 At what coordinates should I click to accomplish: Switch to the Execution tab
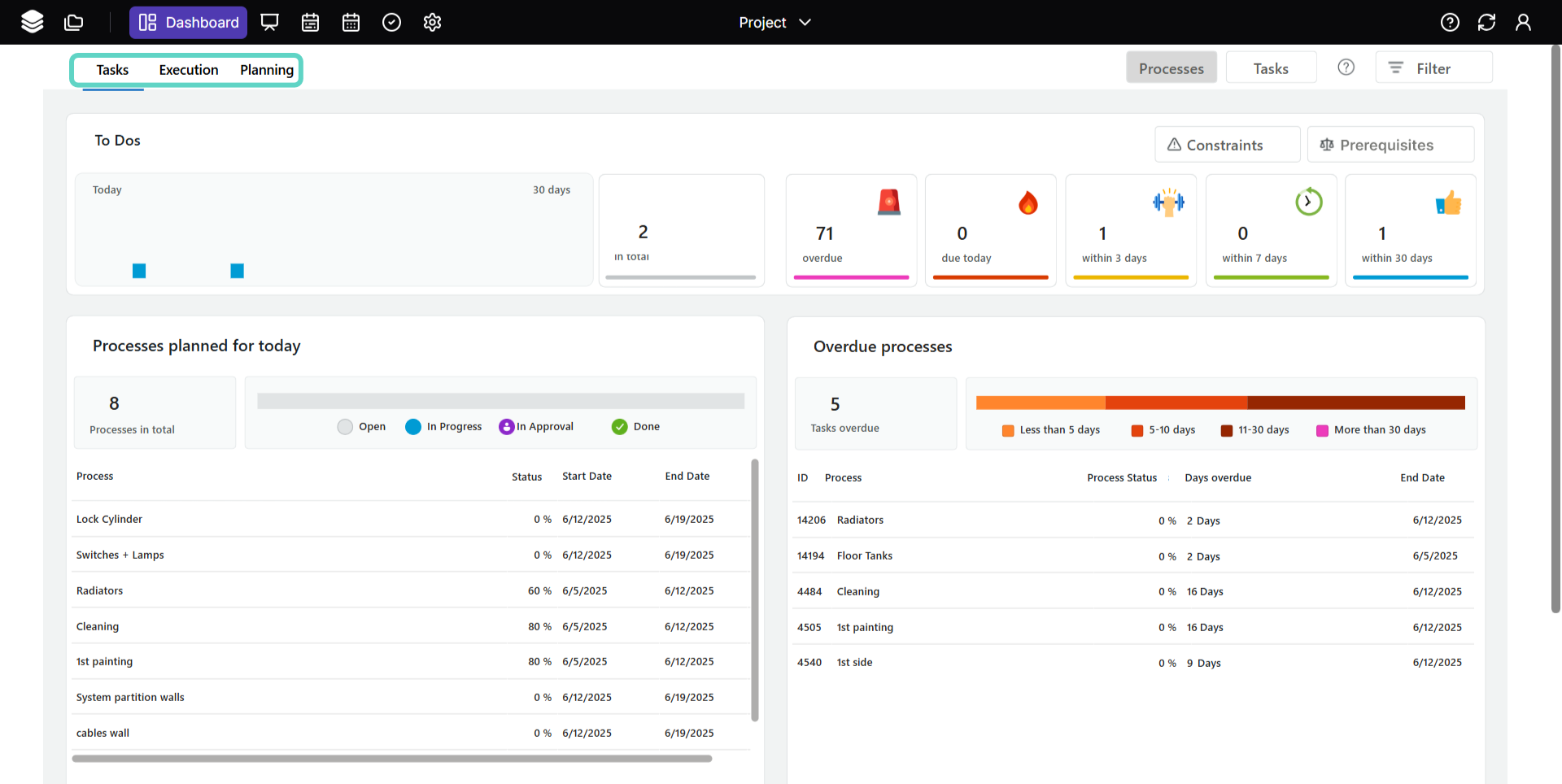pos(188,70)
